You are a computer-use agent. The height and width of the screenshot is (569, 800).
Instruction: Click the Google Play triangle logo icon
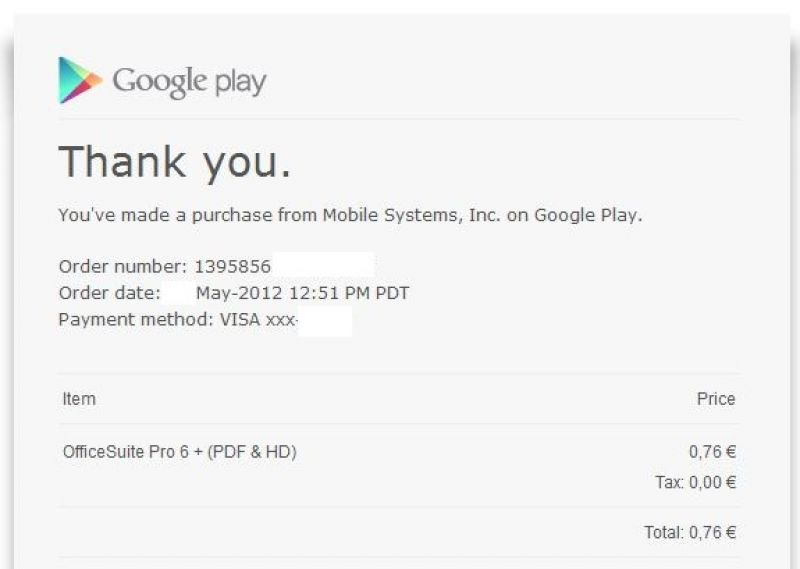(80, 80)
